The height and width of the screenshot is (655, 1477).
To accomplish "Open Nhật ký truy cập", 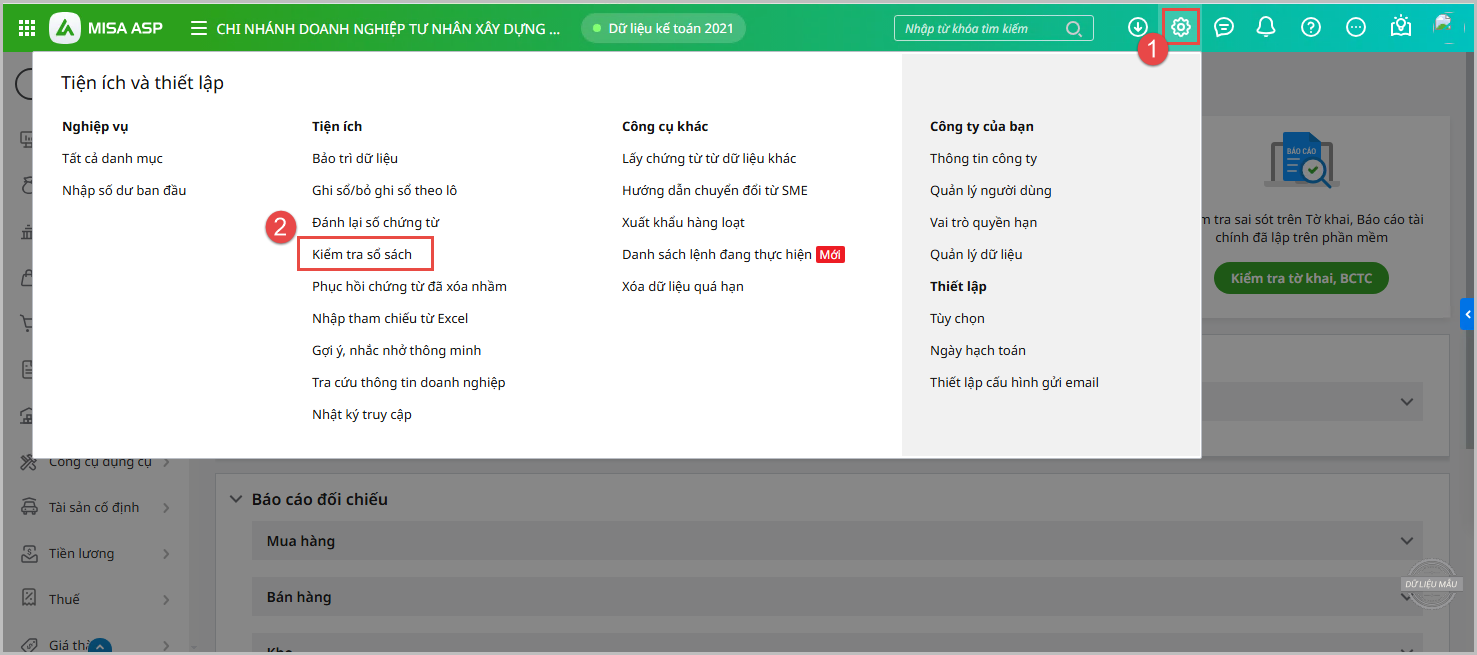I will coord(362,414).
